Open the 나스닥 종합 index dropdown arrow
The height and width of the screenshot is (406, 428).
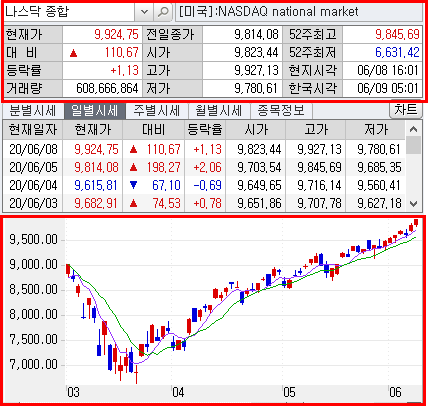[144, 12]
